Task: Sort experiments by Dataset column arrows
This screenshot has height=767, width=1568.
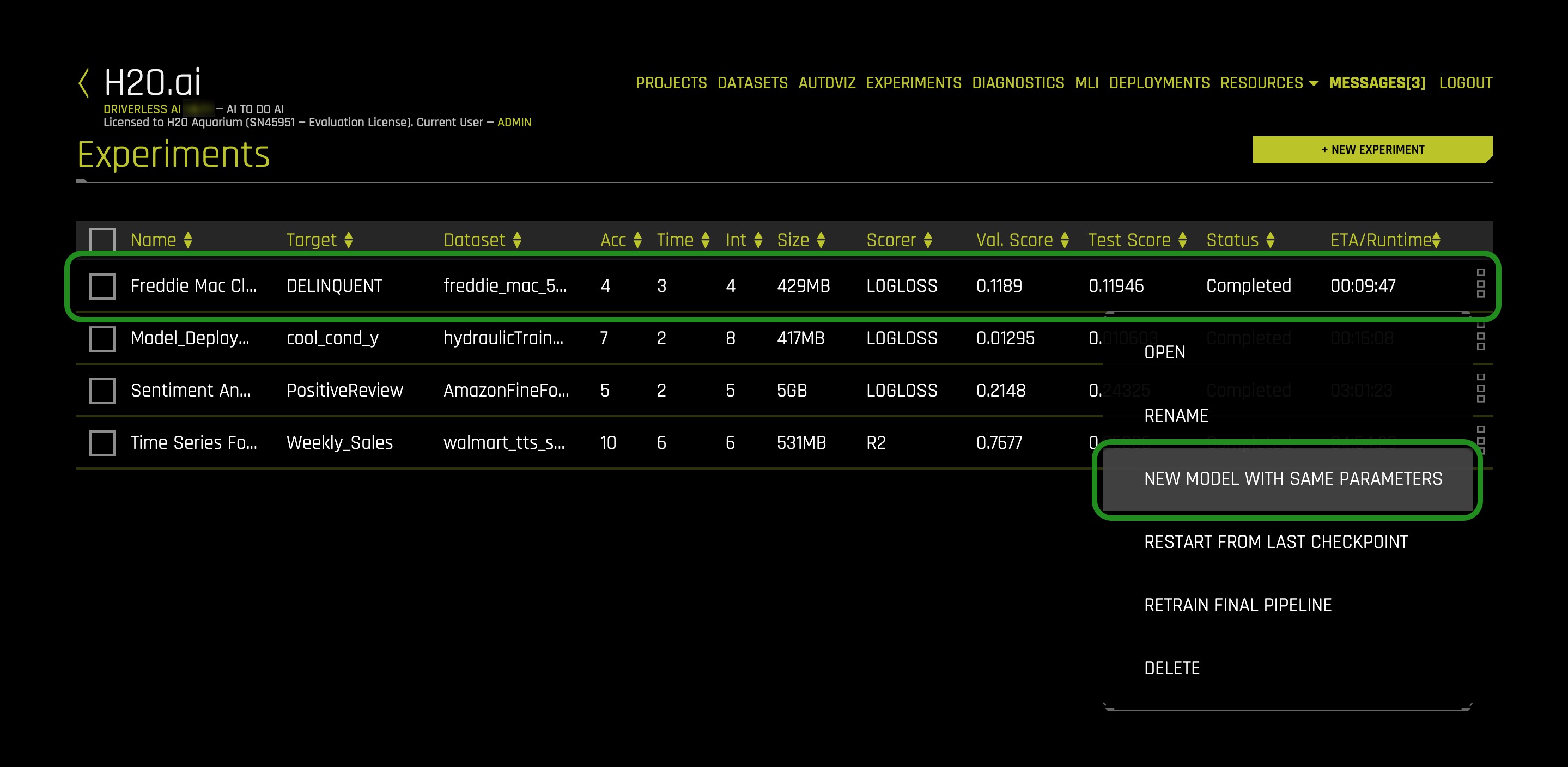Action: pyautogui.click(x=518, y=240)
